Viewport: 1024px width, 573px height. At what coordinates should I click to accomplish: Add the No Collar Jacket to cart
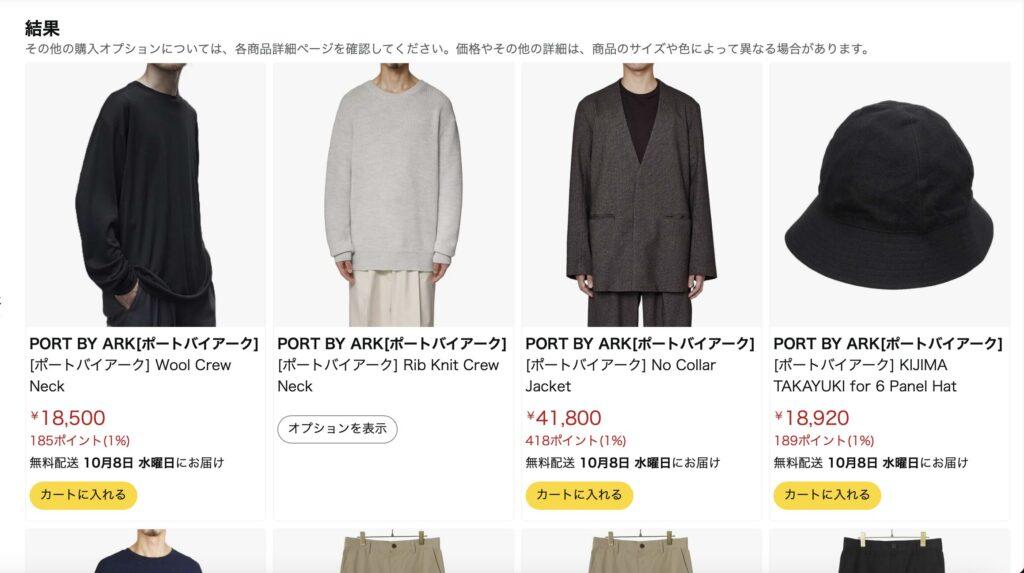coord(579,495)
